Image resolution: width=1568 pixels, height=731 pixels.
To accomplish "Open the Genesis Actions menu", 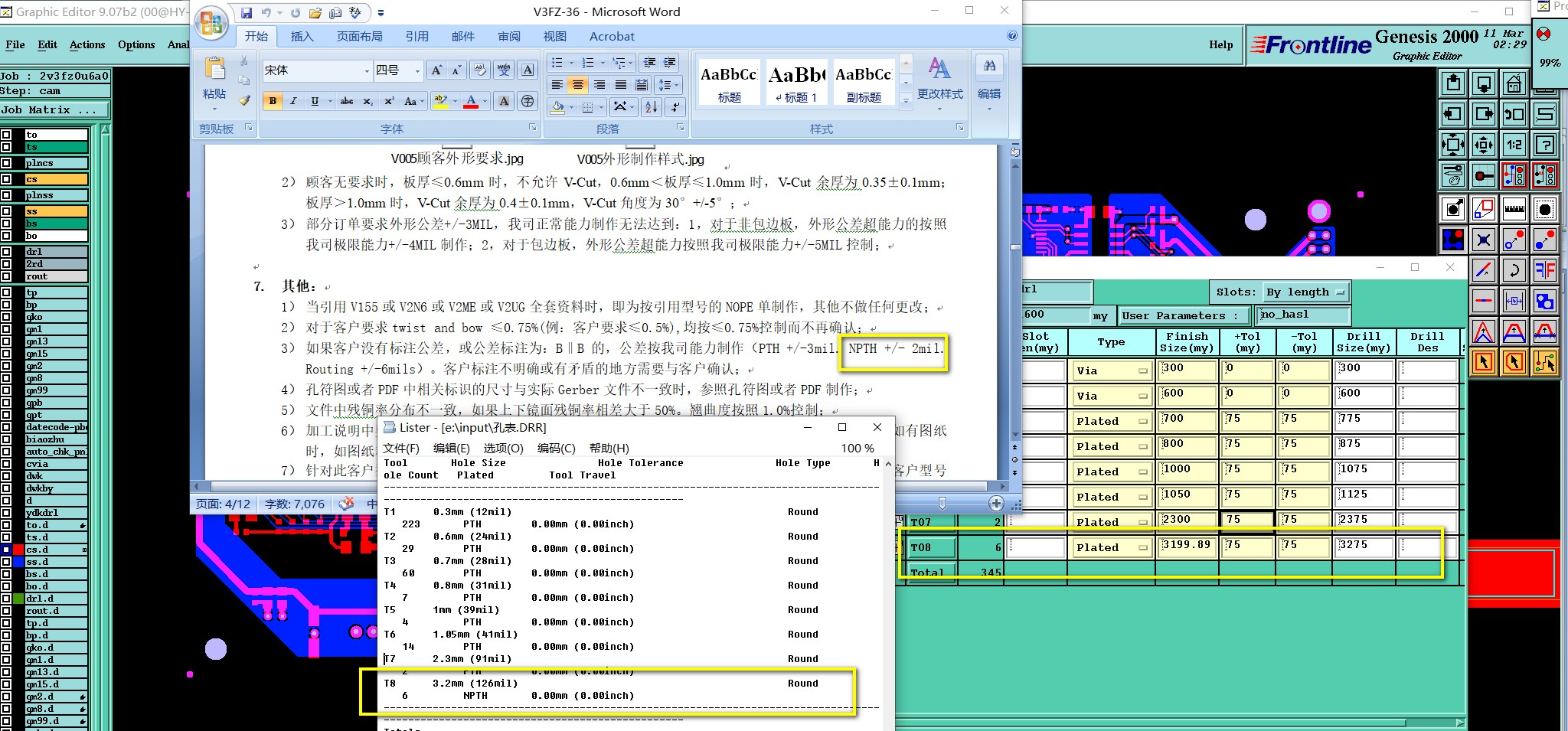I will pyautogui.click(x=87, y=44).
